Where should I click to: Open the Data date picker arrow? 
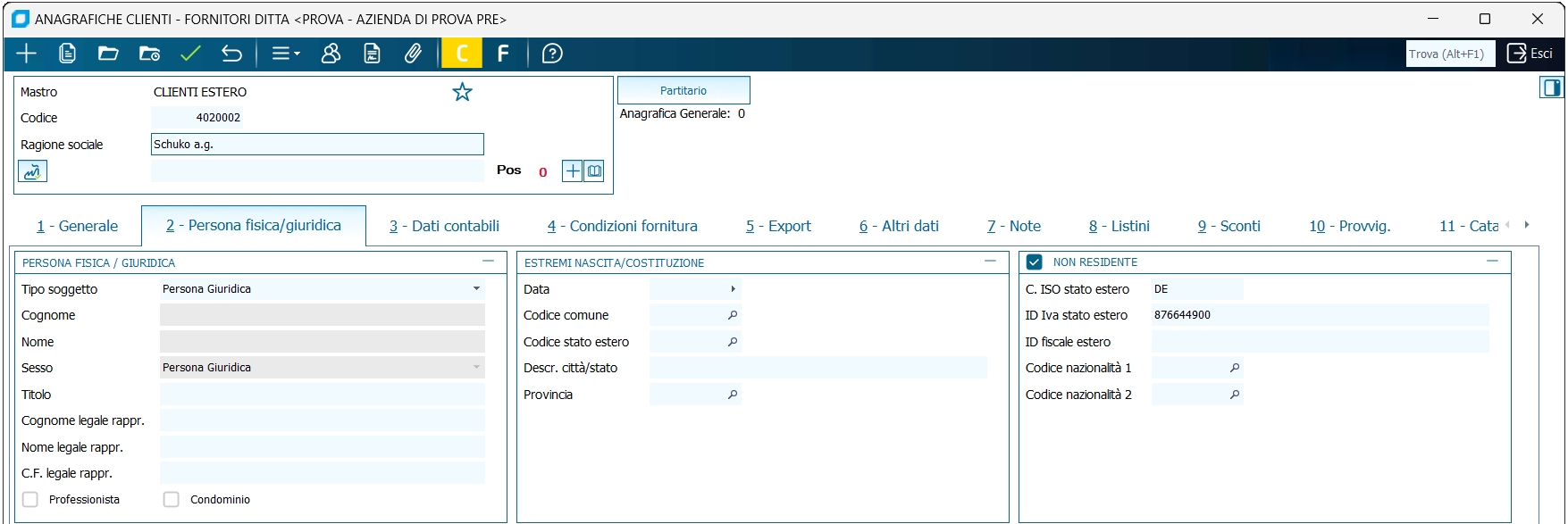(x=733, y=288)
